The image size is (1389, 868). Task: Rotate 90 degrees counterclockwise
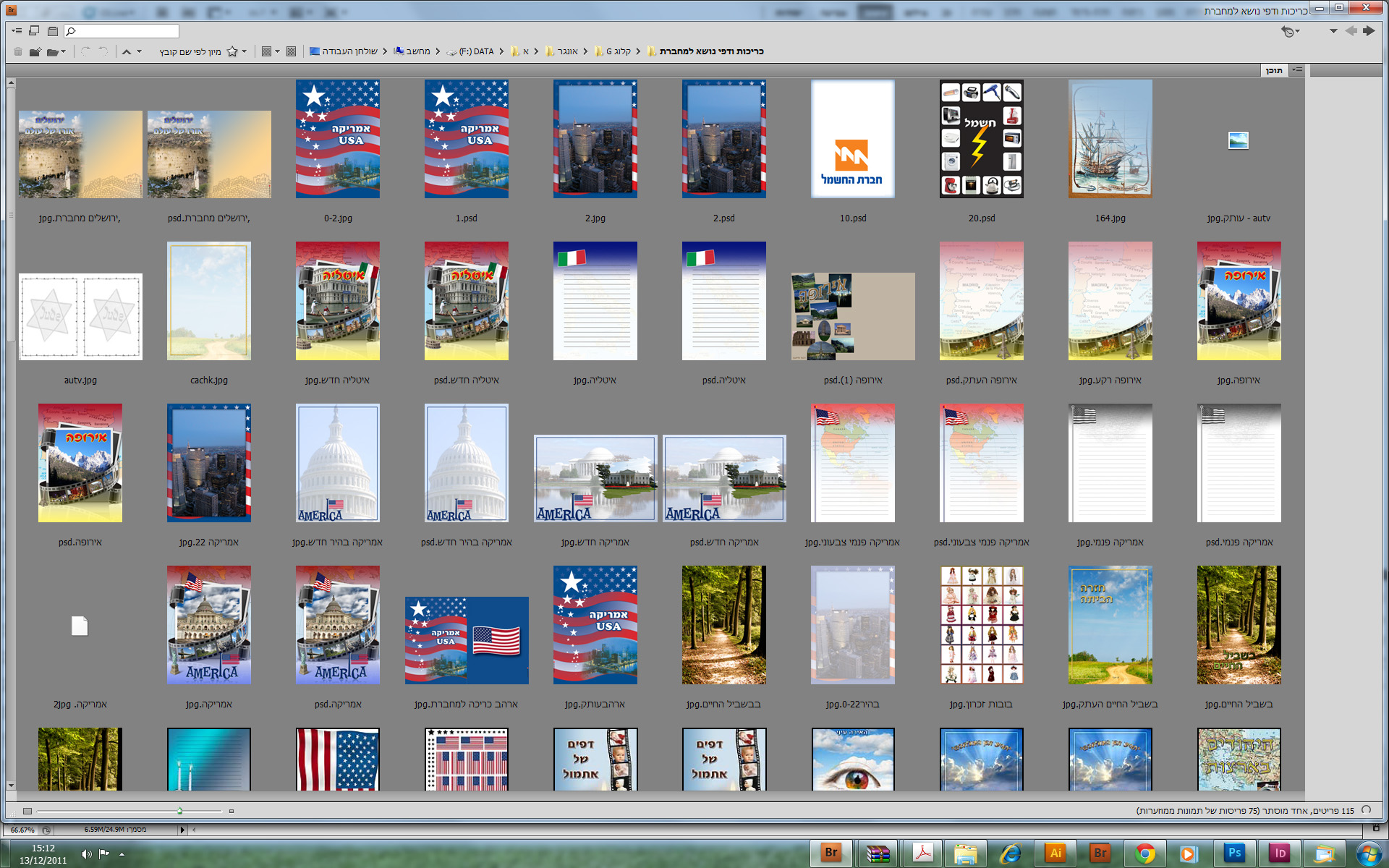pos(103,51)
